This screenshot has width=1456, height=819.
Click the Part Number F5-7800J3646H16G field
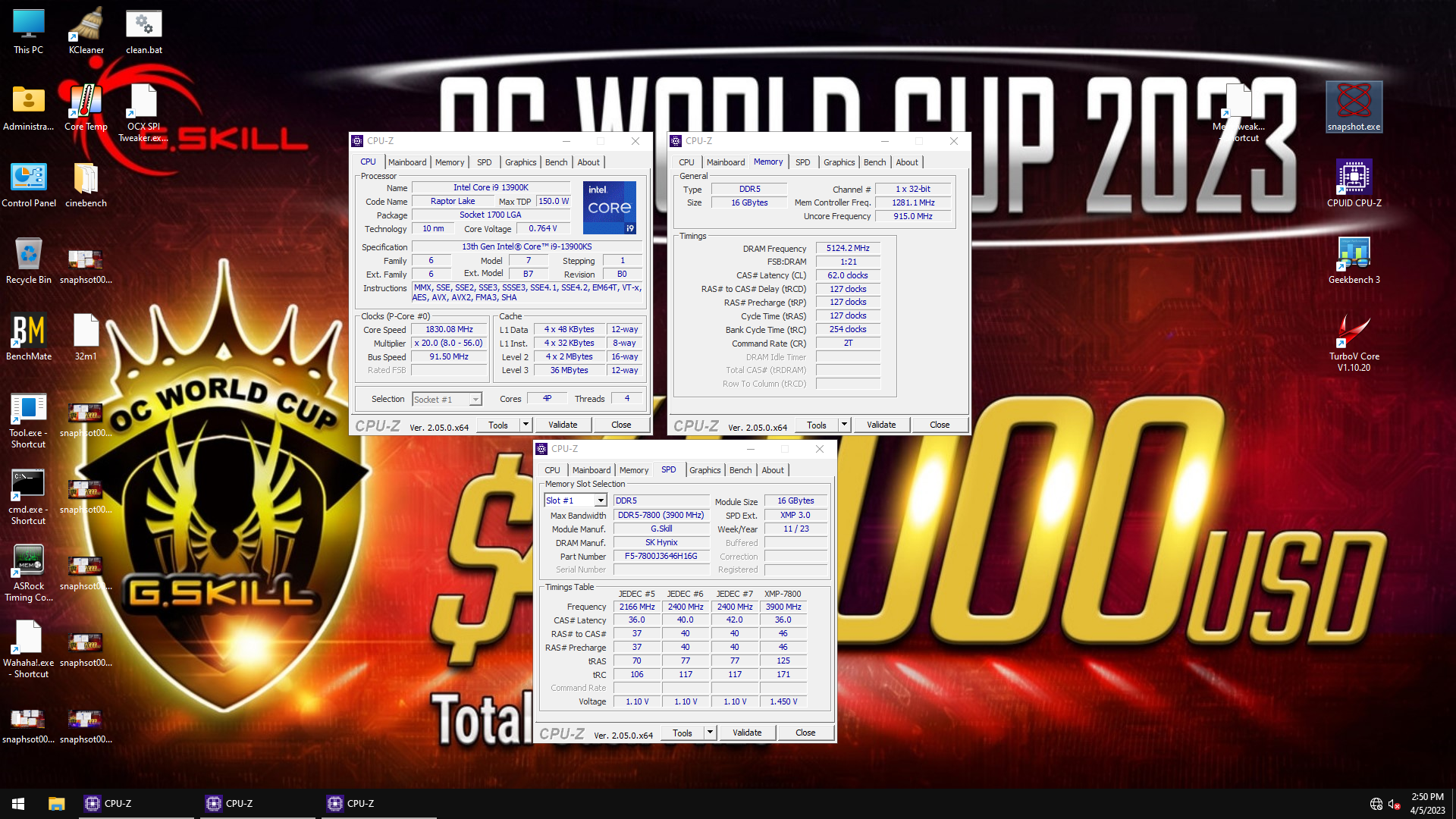point(661,556)
